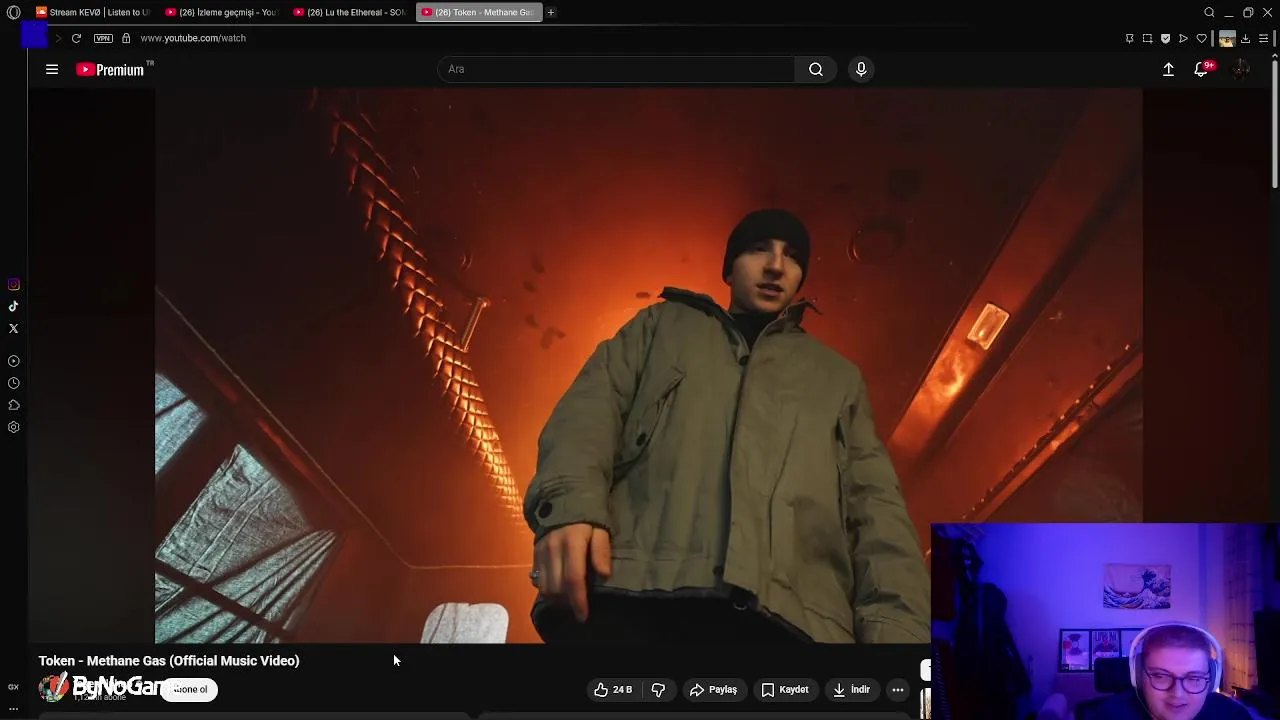
Task: Open GX Control at sidebar bottom
Action: [x=14, y=687]
